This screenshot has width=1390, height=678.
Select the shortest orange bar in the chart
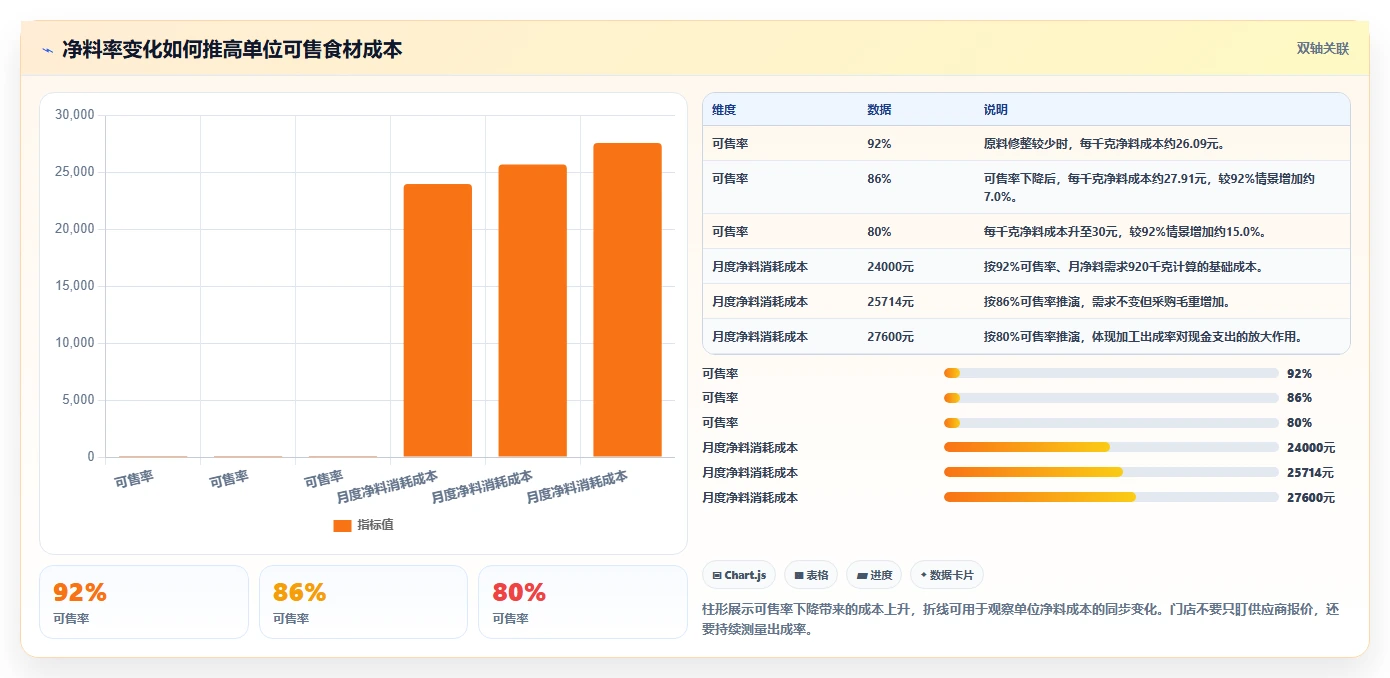pyautogui.click(x=437, y=320)
